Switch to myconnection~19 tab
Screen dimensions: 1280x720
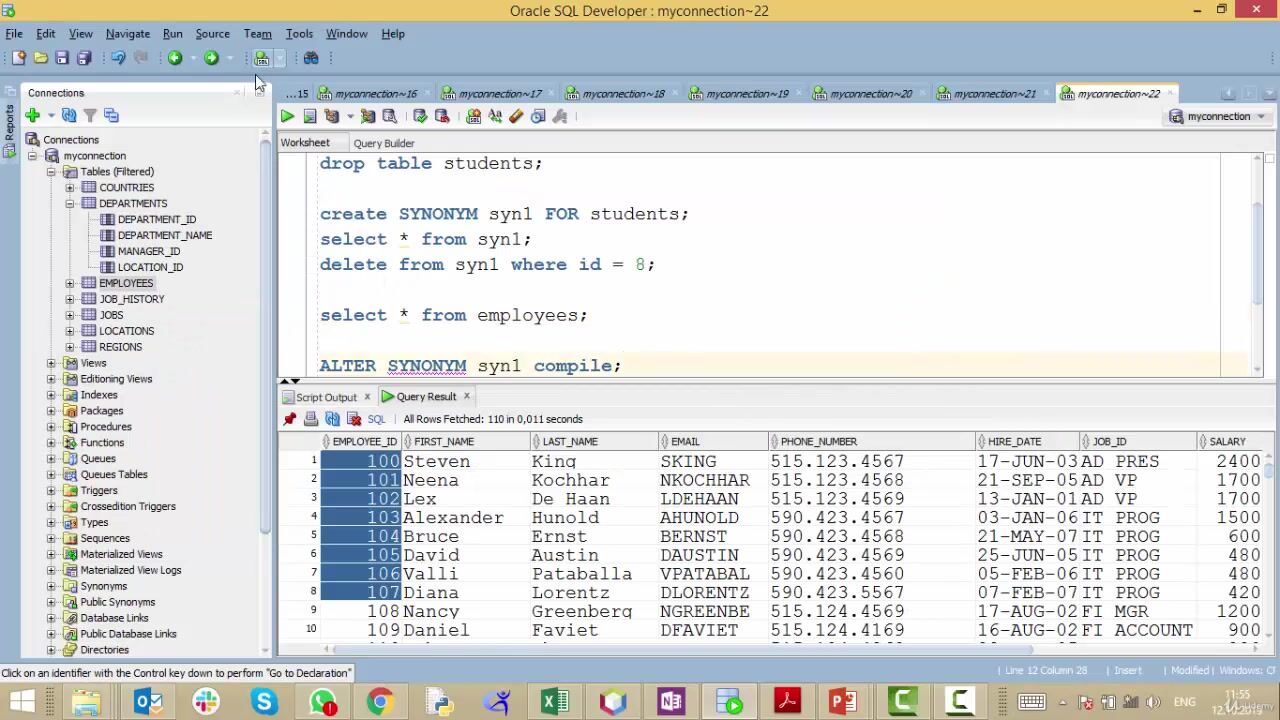coord(747,94)
